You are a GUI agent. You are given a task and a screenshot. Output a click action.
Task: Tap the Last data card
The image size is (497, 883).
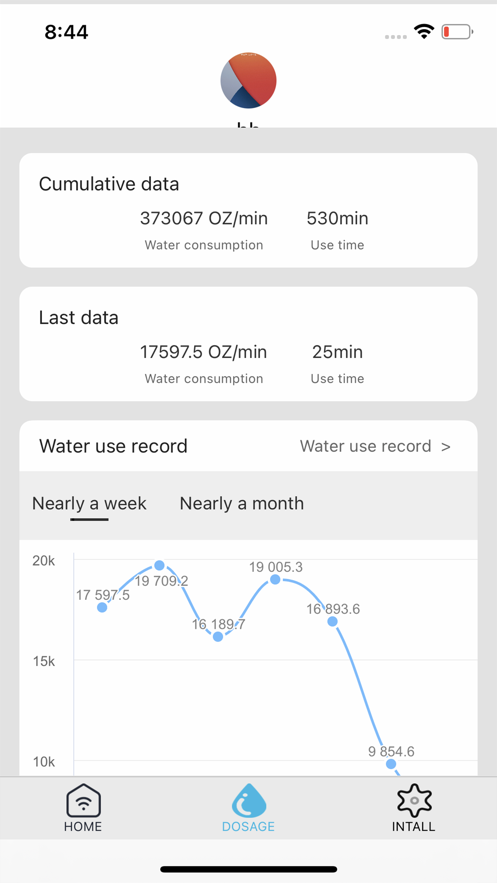pyautogui.click(x=248, y=344)
